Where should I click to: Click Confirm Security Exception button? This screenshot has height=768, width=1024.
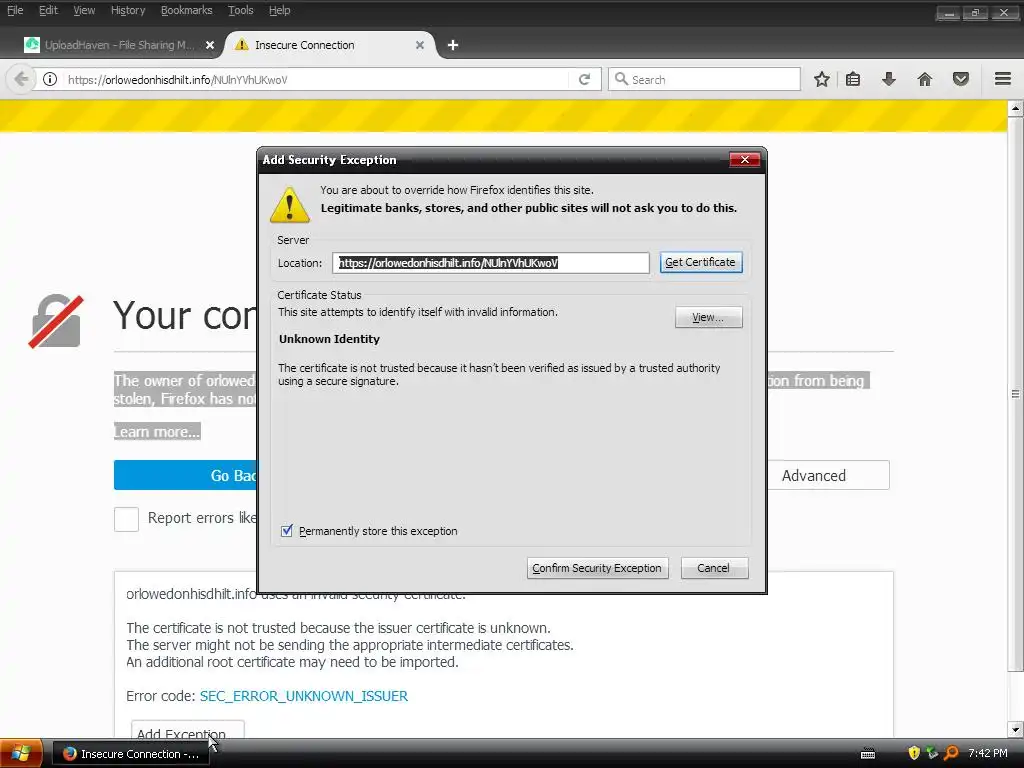[597, 568]
